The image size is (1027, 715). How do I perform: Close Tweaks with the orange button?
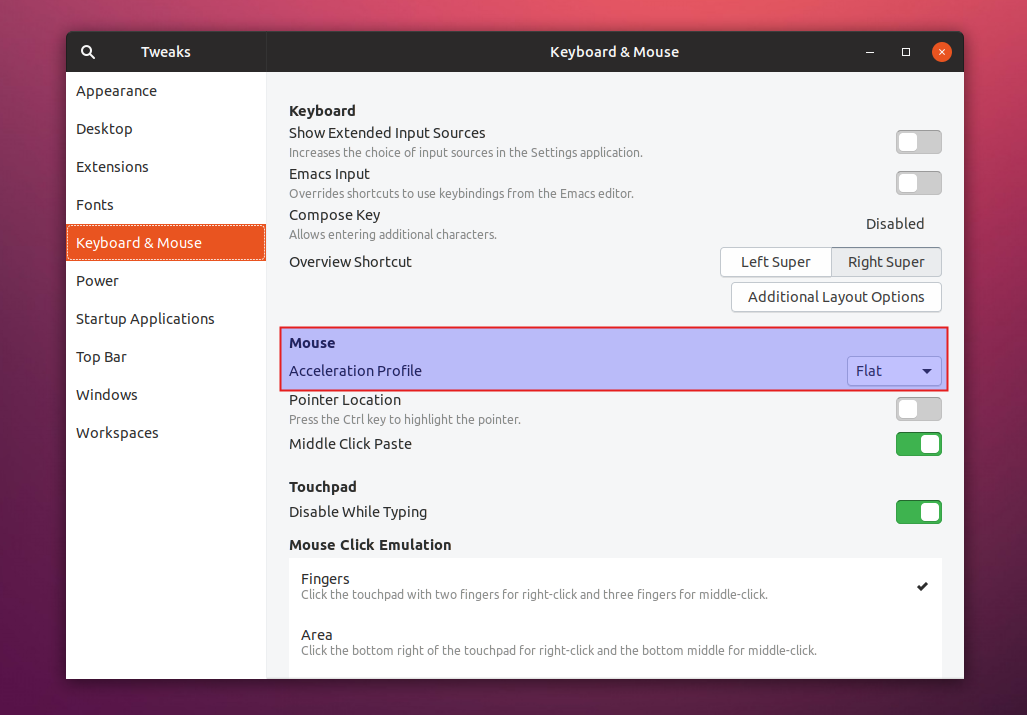coord(941,52)
